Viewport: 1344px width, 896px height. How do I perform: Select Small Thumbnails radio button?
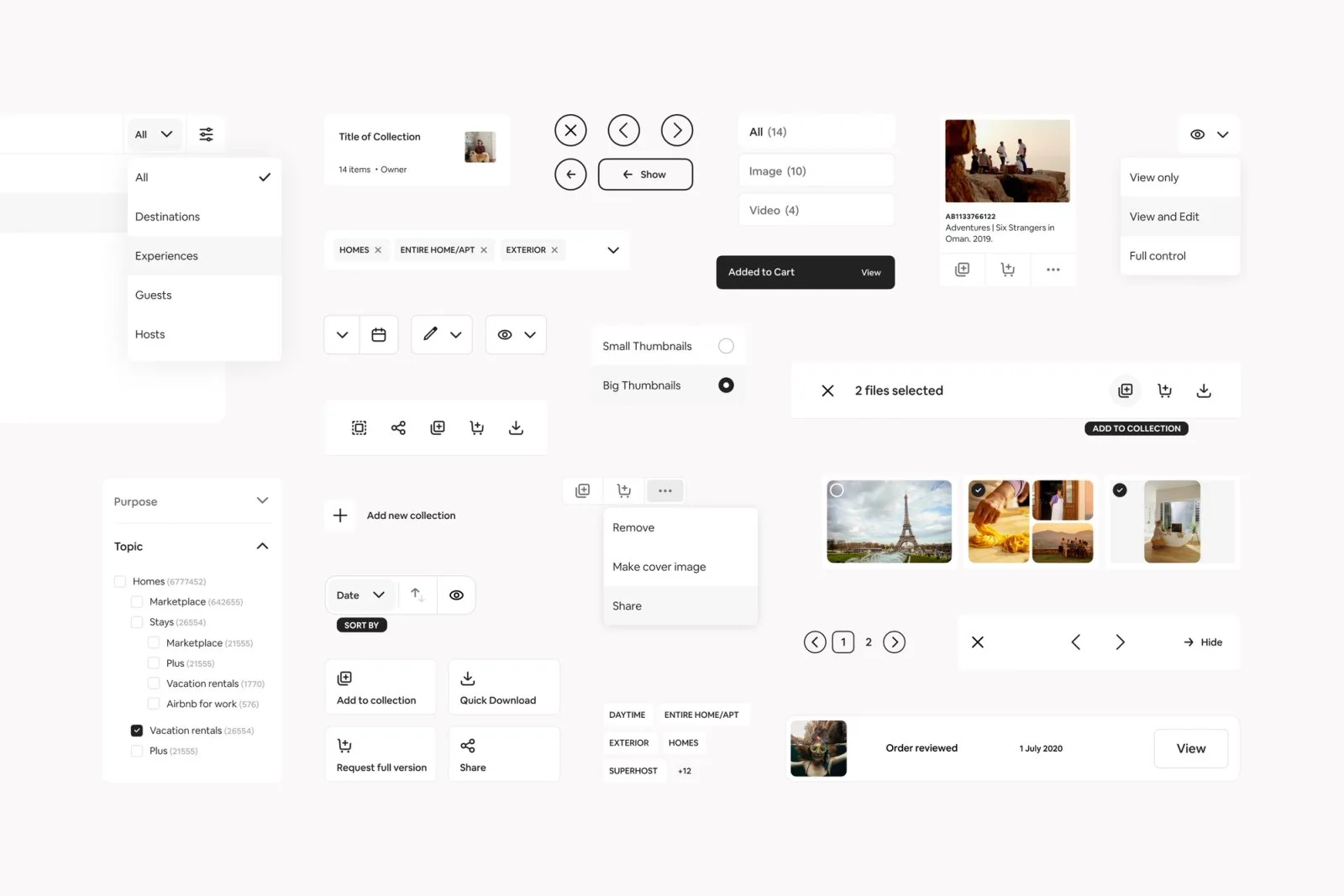(726, 346)
